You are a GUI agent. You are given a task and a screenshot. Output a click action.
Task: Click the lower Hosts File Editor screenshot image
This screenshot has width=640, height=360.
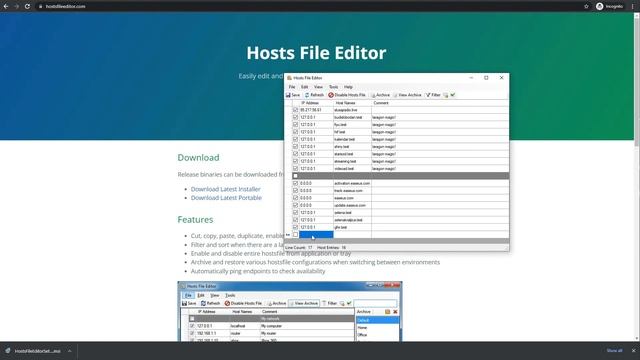[x=290, y=311]
